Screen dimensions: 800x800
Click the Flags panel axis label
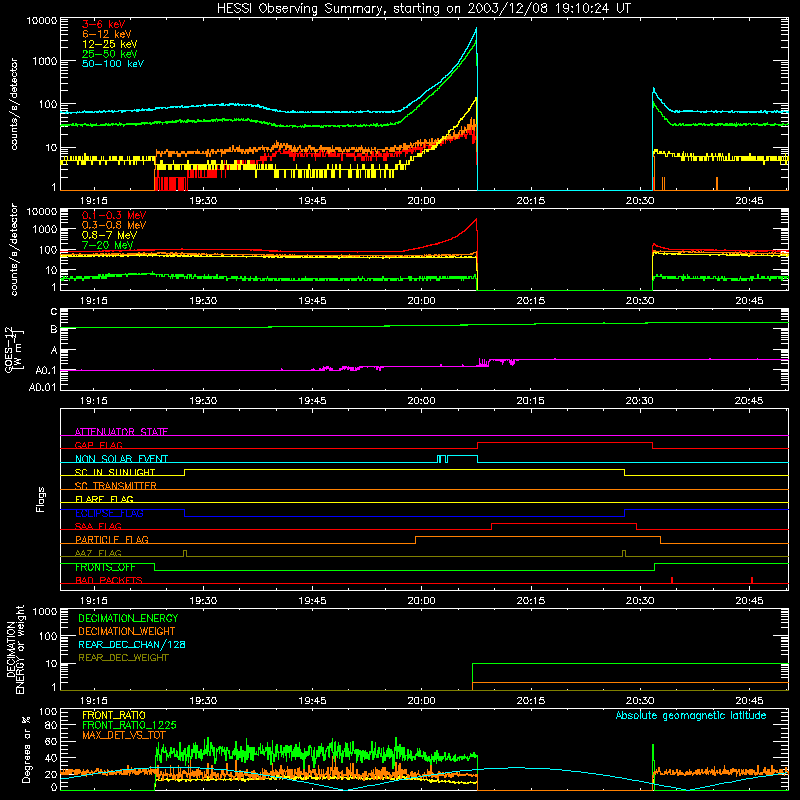pos(41,499)
